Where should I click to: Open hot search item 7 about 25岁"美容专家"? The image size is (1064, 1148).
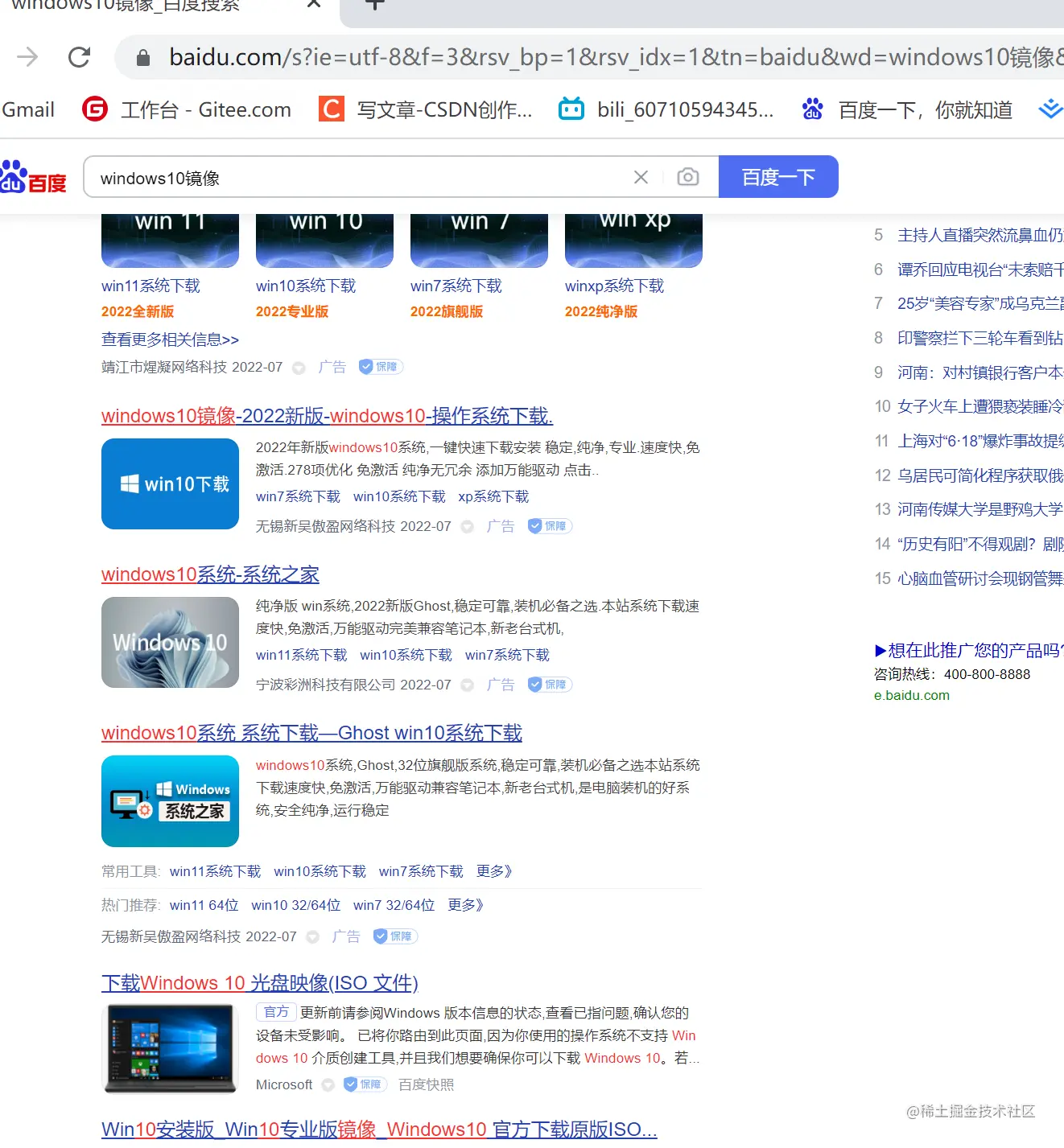pyautogui.click(x=980, y=303)
